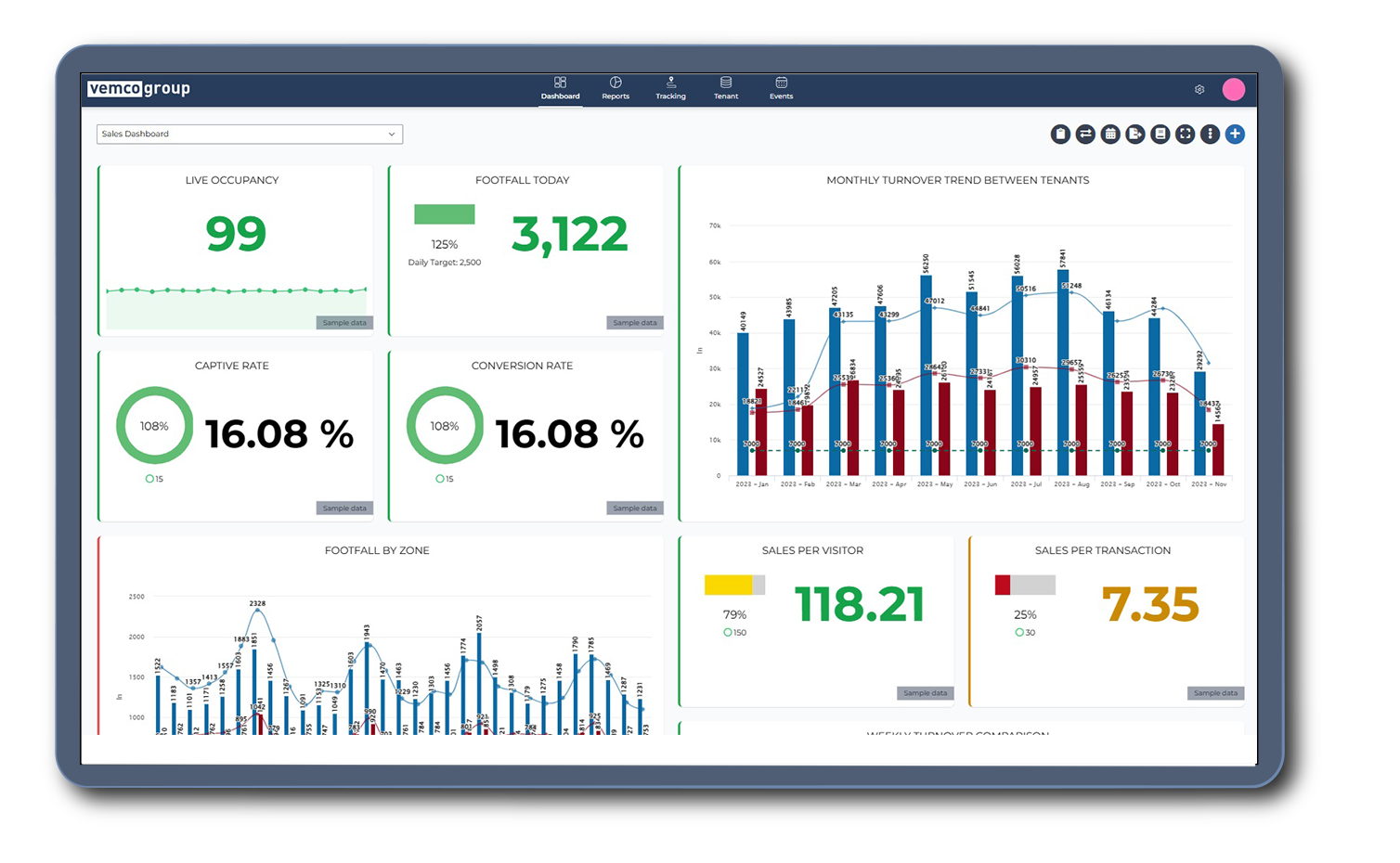
Task: Open the calendar date picker icon
Action: point(1110,134)
